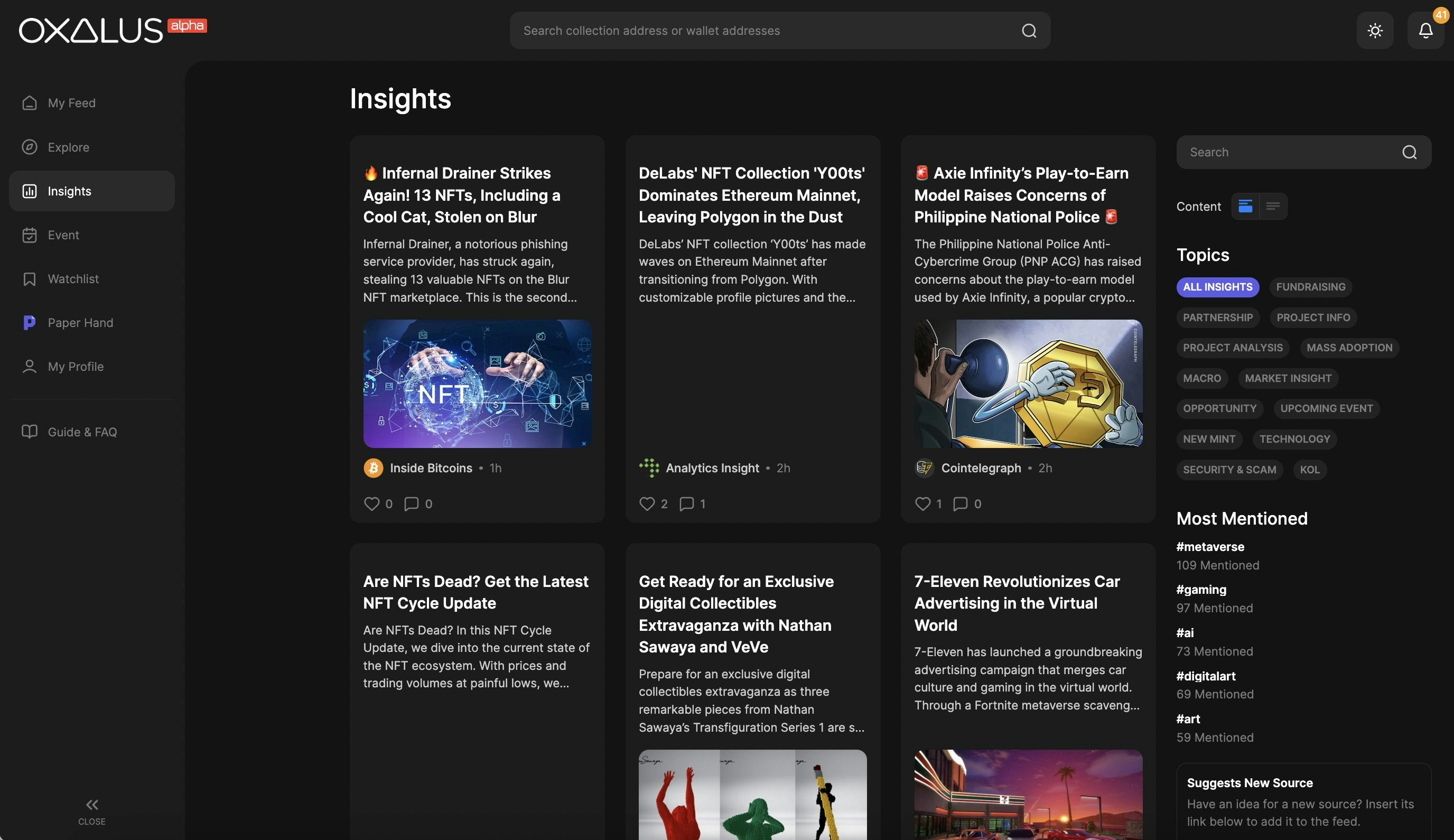Click the Suggests New Source heading

tap(1250, 783)
